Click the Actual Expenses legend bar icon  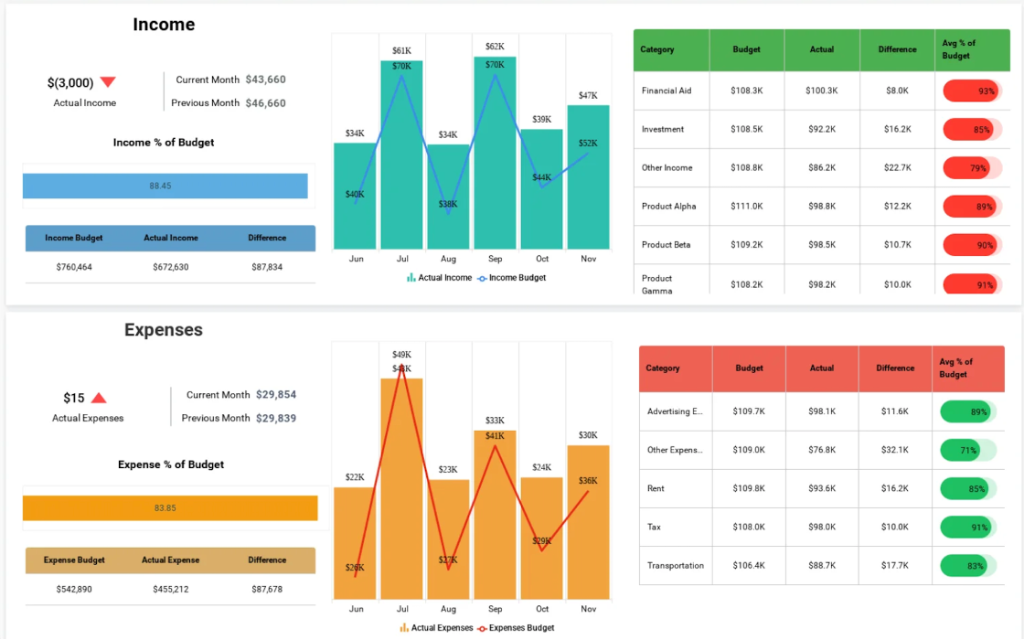404,628
